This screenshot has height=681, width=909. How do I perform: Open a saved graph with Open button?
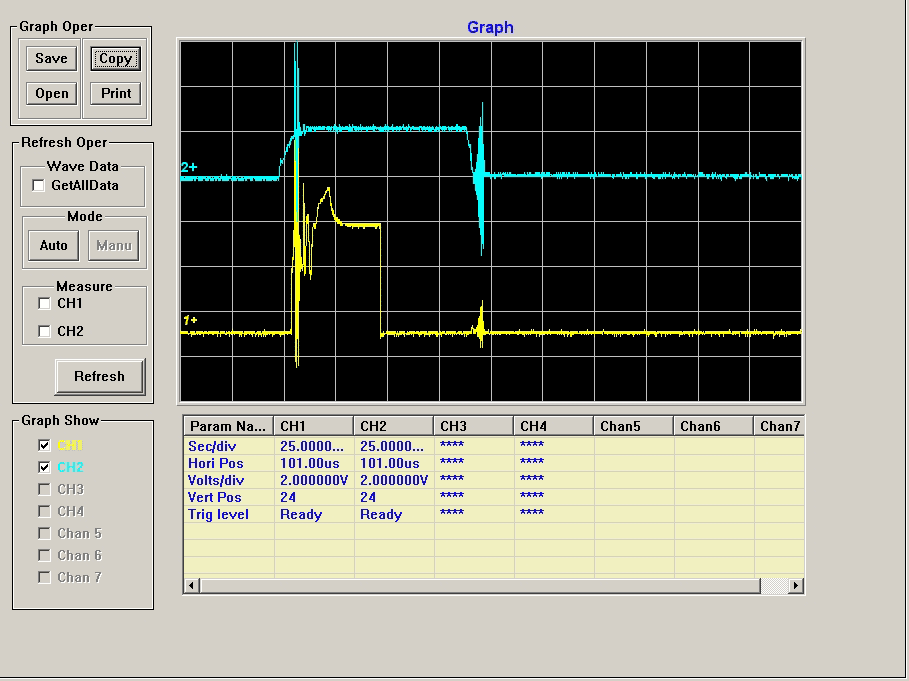51,93
